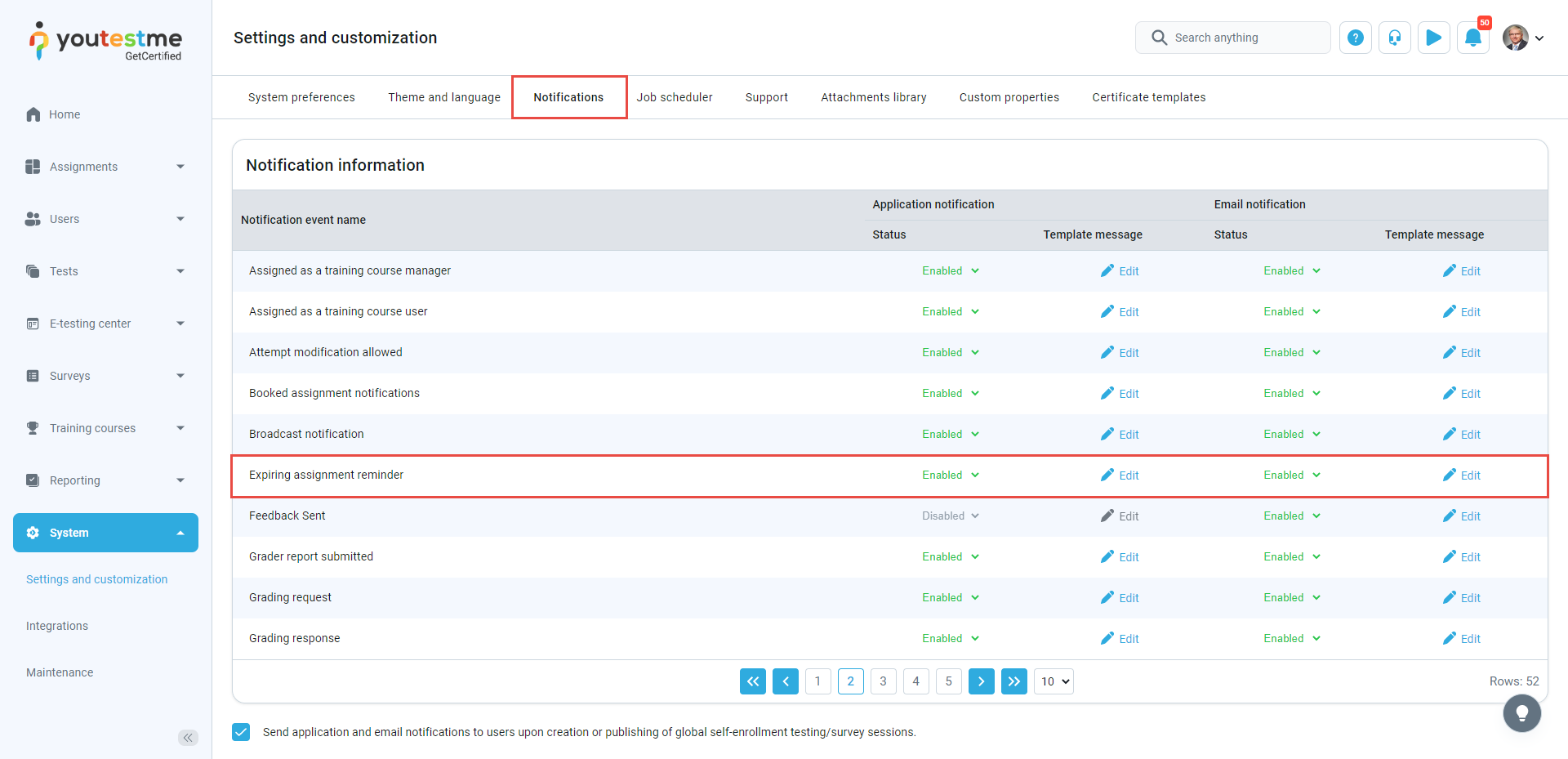The image size is (1568, 759).
Task: Click the lightbulb hint button
Action: [x=1521, y=713]
